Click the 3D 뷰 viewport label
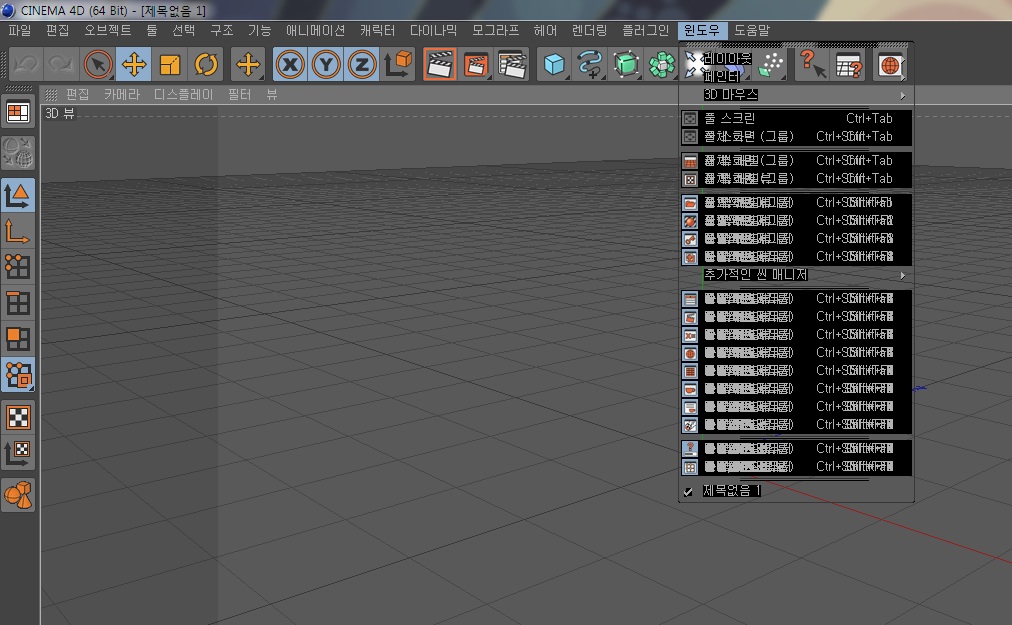Screen dimensions: 1012x625 tap(60, 114)
